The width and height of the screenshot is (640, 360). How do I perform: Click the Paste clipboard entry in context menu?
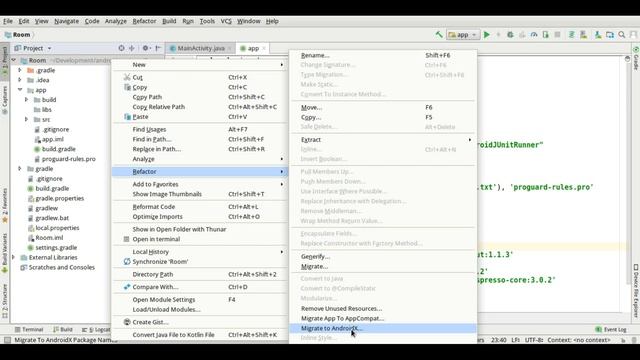(x=200, y=117)
